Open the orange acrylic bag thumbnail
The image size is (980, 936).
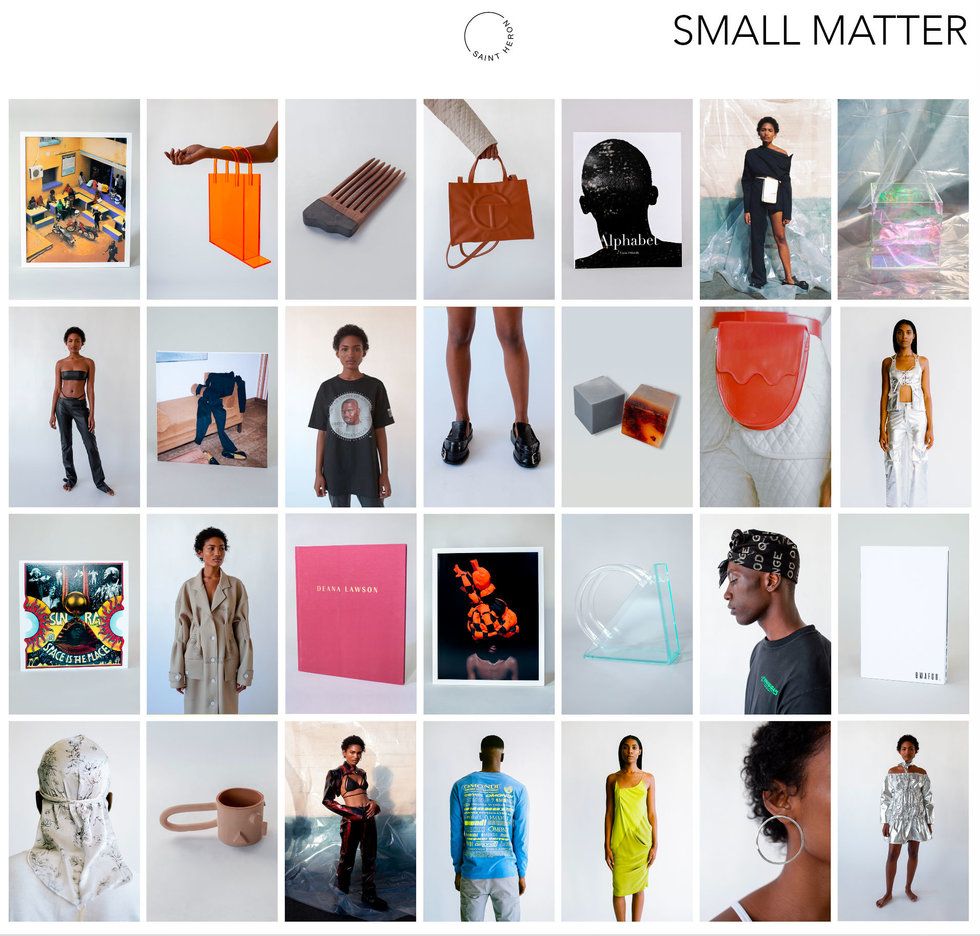pos(212,199)
